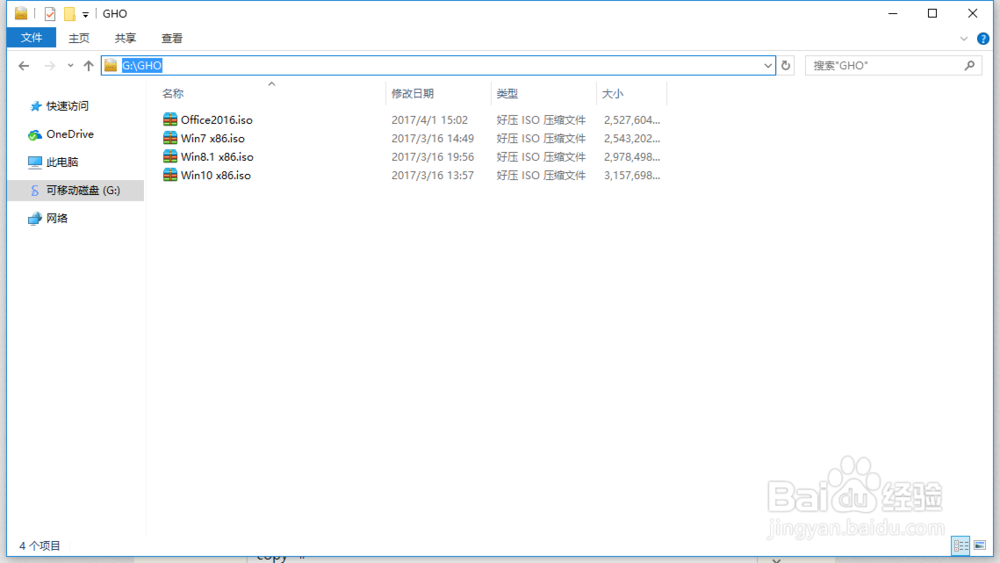This screenshot has height=563, width=1000.
Task: Expand the address bar history dropdown
Action: [767, 66]
